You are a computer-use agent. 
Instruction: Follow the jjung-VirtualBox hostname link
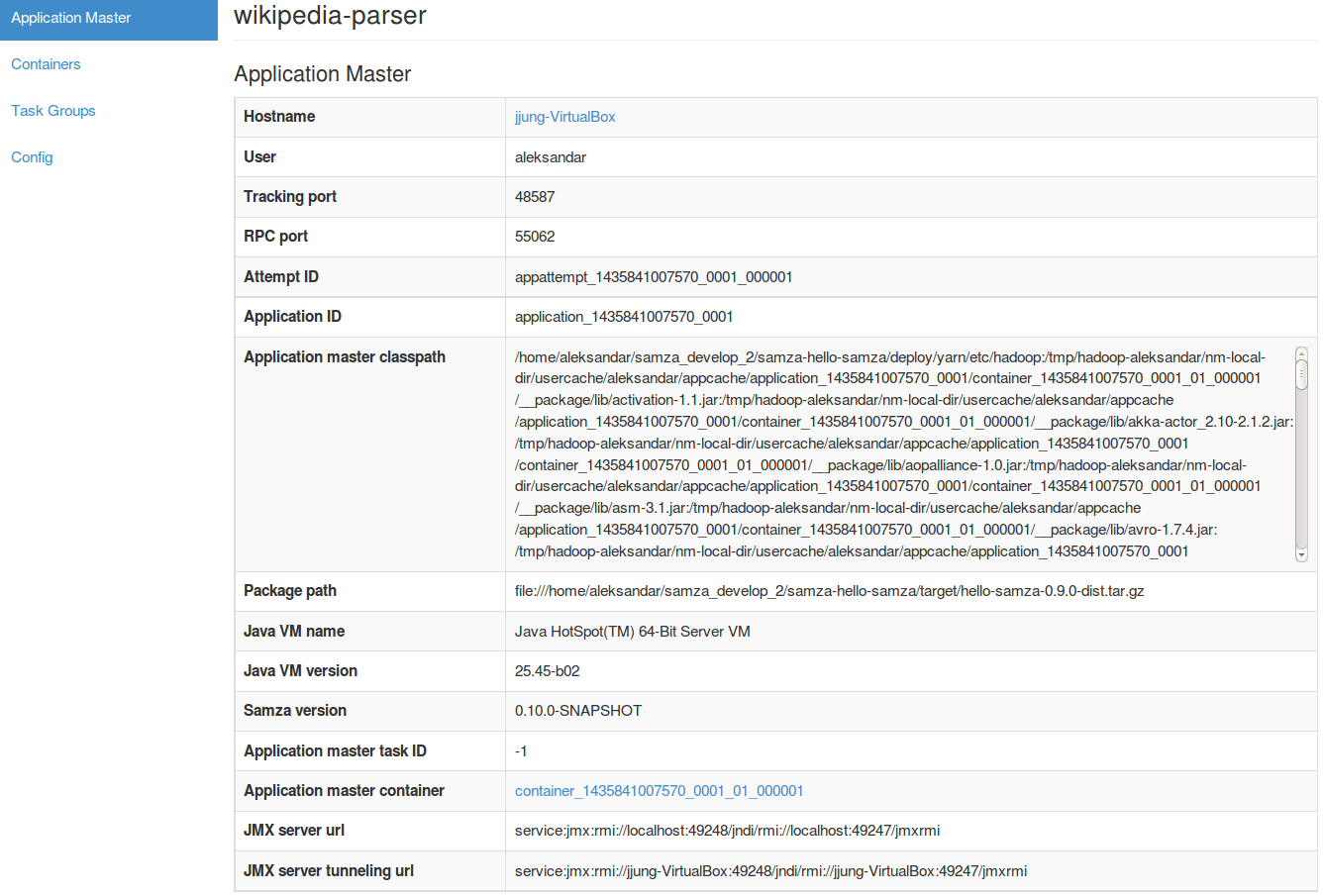point(564,117)
